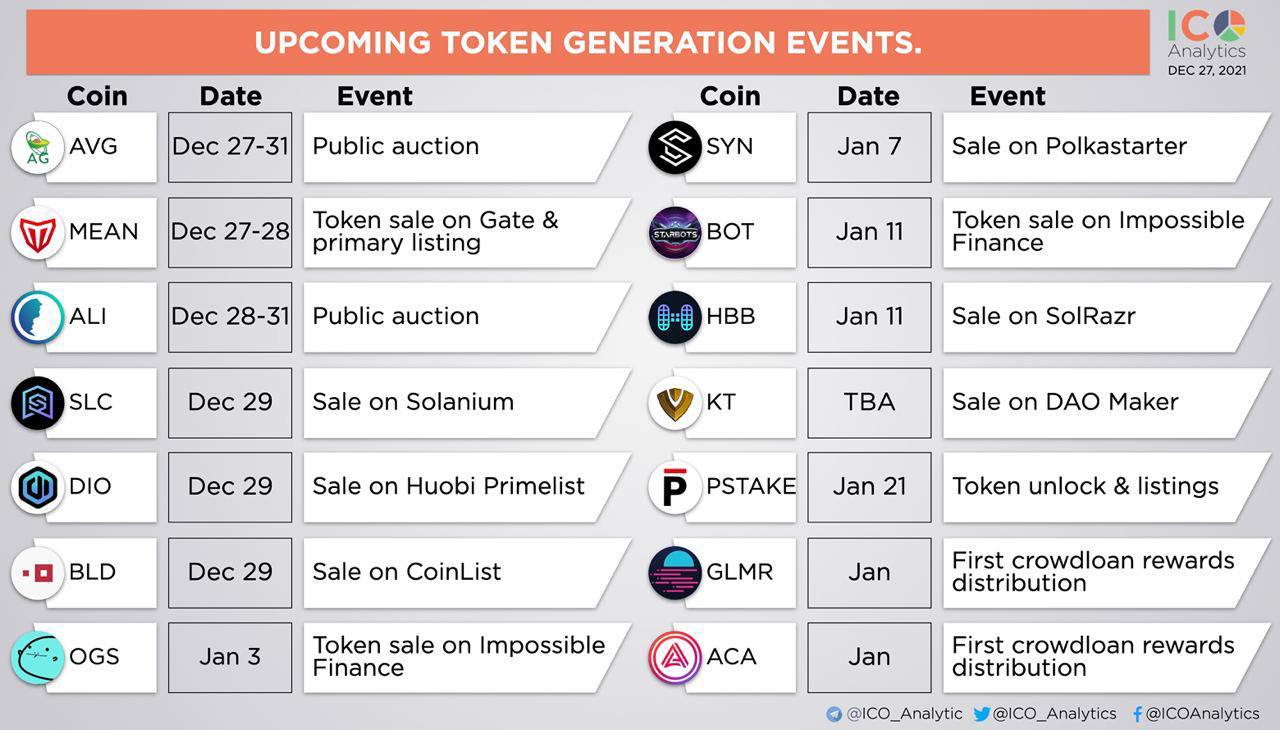Image resolution: width=1280 pixels, height=730 pixels.
Task: Click the Starbots BOT logo
Action: point(675,232)
